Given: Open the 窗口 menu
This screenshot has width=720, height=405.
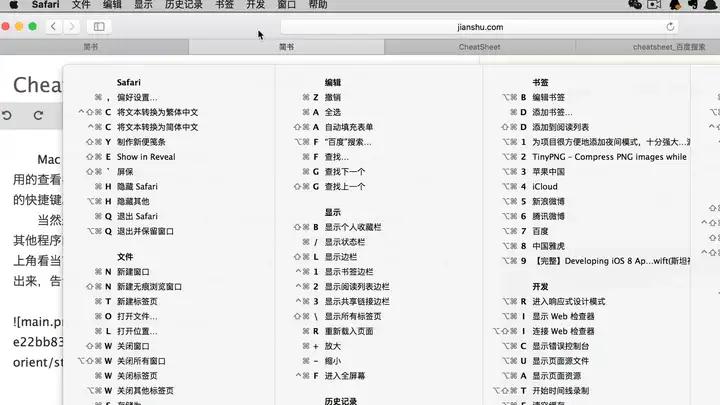Looking at the screenshot, I should point(287,5).
